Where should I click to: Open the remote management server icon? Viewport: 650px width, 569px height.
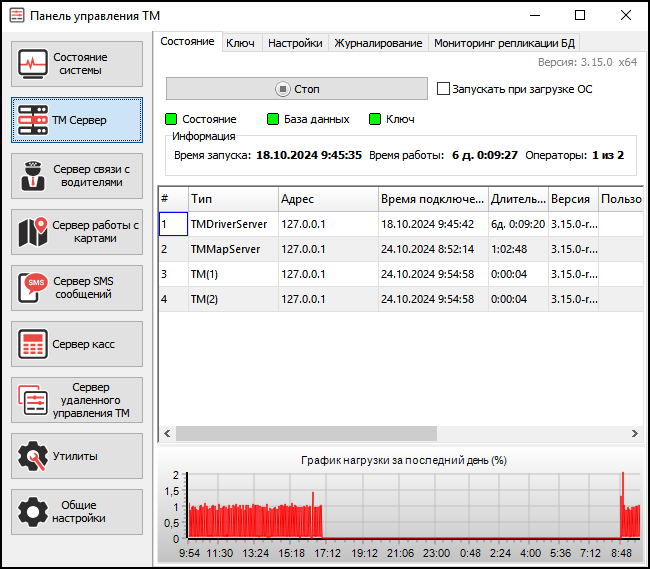(x=33, y=400)
